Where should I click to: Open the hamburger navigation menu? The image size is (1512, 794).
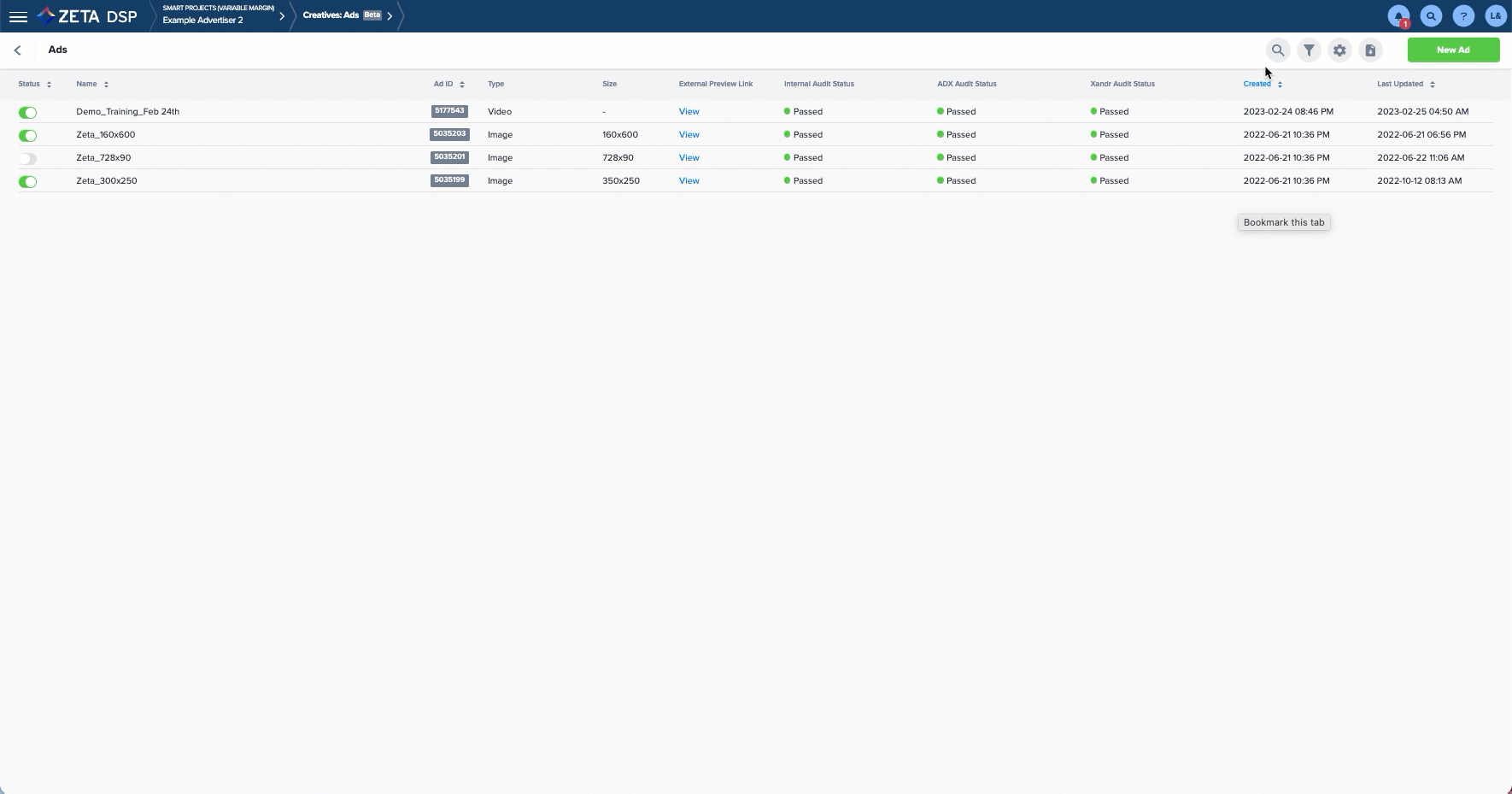point(18,16)
